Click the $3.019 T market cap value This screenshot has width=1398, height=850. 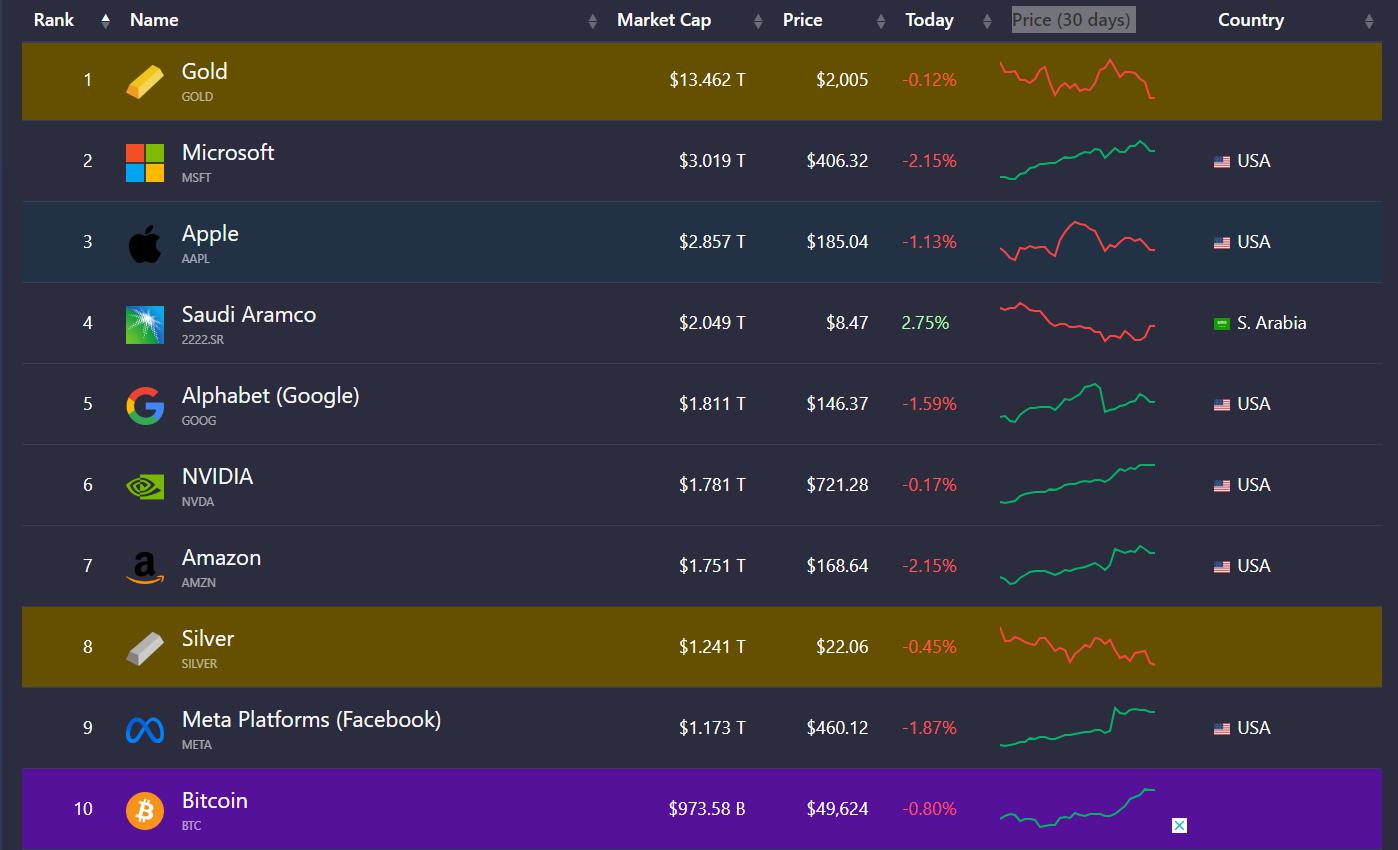pos(712,161)
